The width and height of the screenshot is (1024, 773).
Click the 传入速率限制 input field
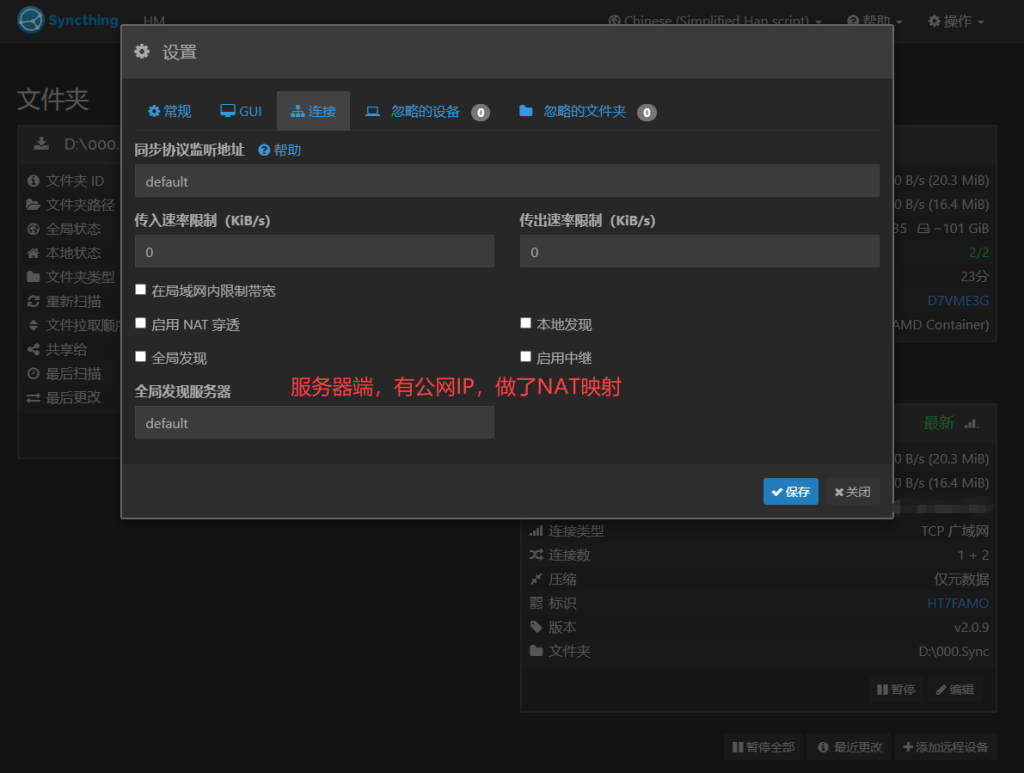pos(314,252)
